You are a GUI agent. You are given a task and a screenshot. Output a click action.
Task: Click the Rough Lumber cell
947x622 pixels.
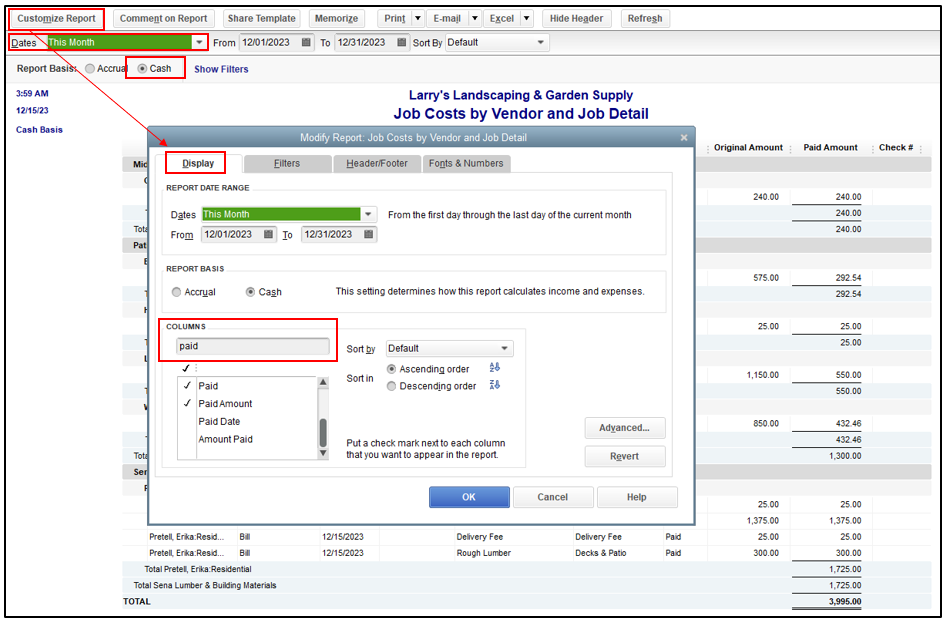(484, 553)
